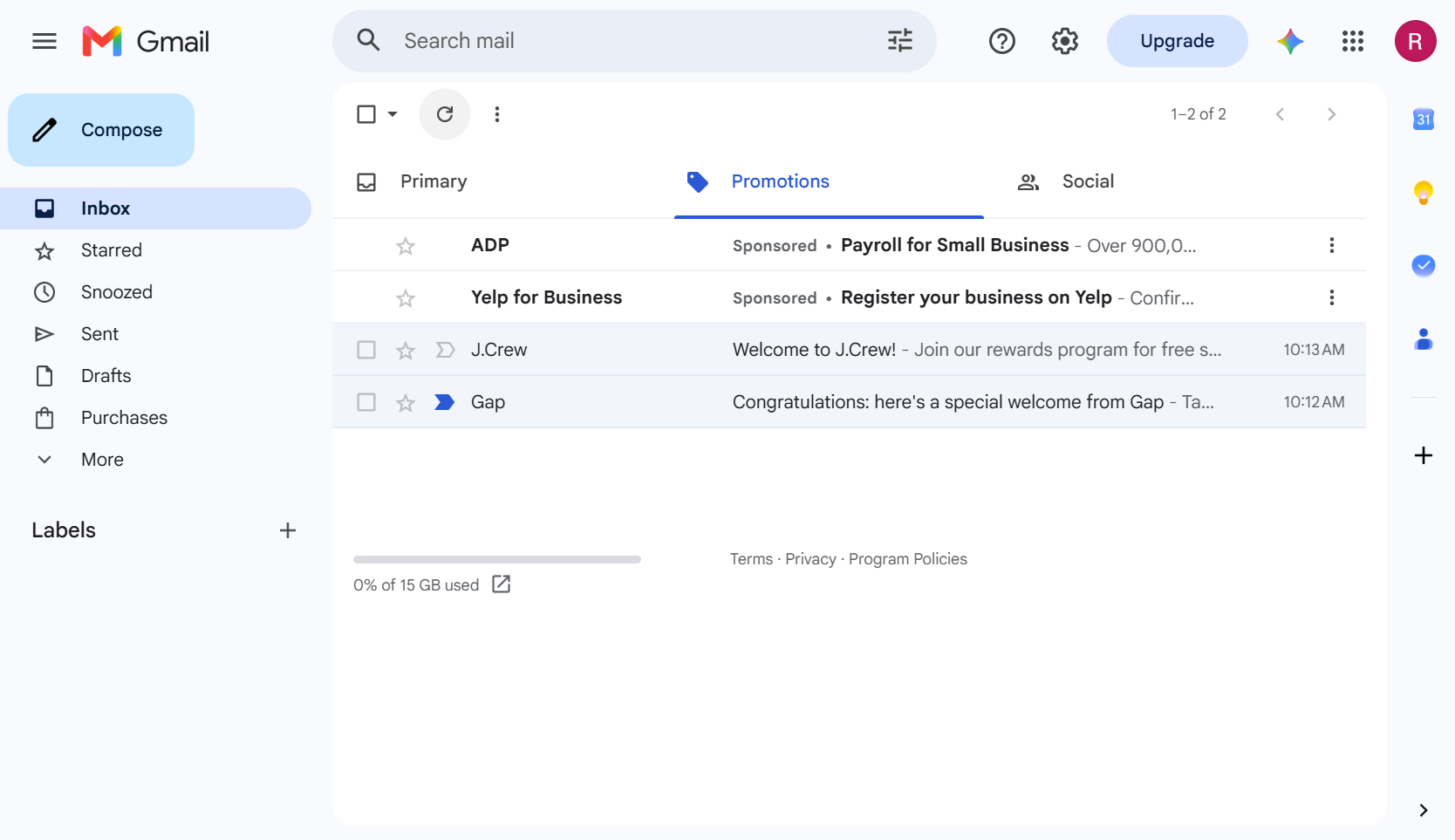Toggle importance marker on Gap email

pyautogui.click(x=445, y=402)
